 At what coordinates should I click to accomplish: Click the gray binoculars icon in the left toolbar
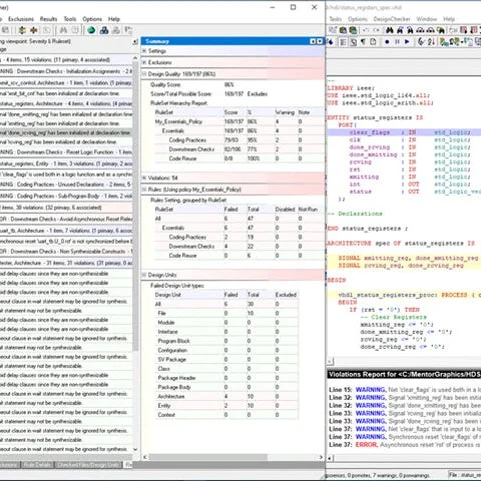tap(63, 30)
